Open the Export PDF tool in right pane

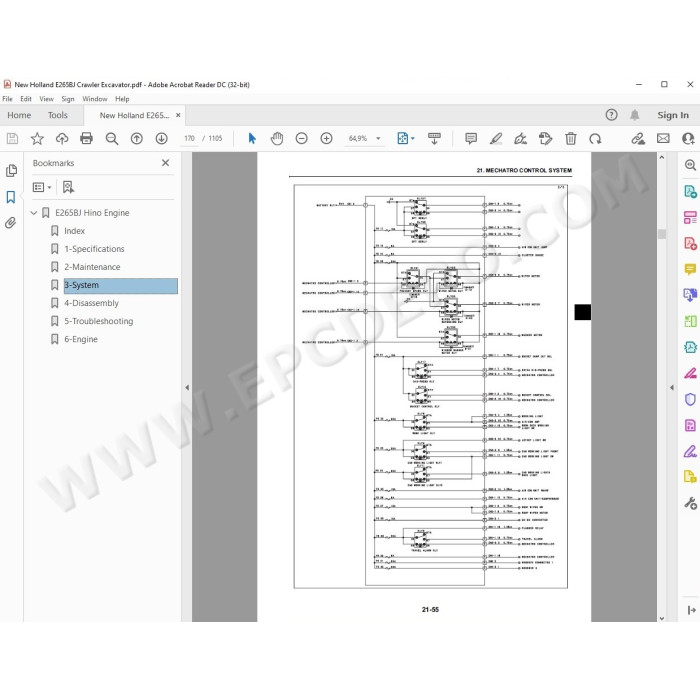pos(690,192)
